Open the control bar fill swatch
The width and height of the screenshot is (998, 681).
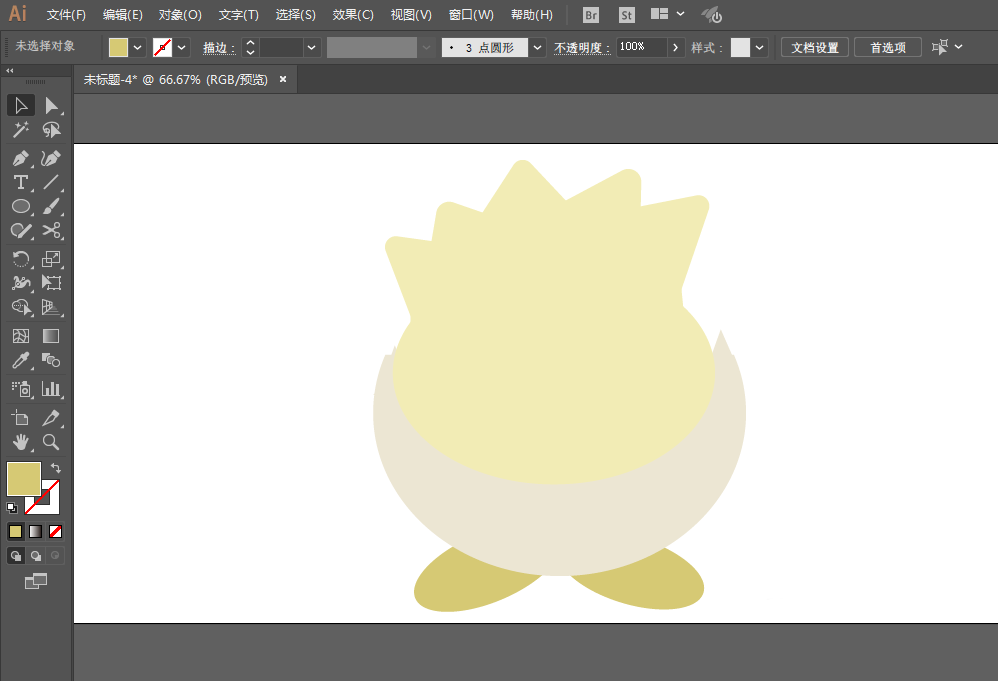118,48
